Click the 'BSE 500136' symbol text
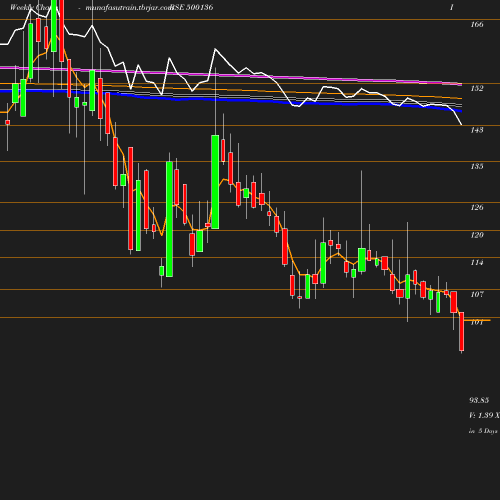The height and width of the screenshot is (500, 500). pos(191,7)
